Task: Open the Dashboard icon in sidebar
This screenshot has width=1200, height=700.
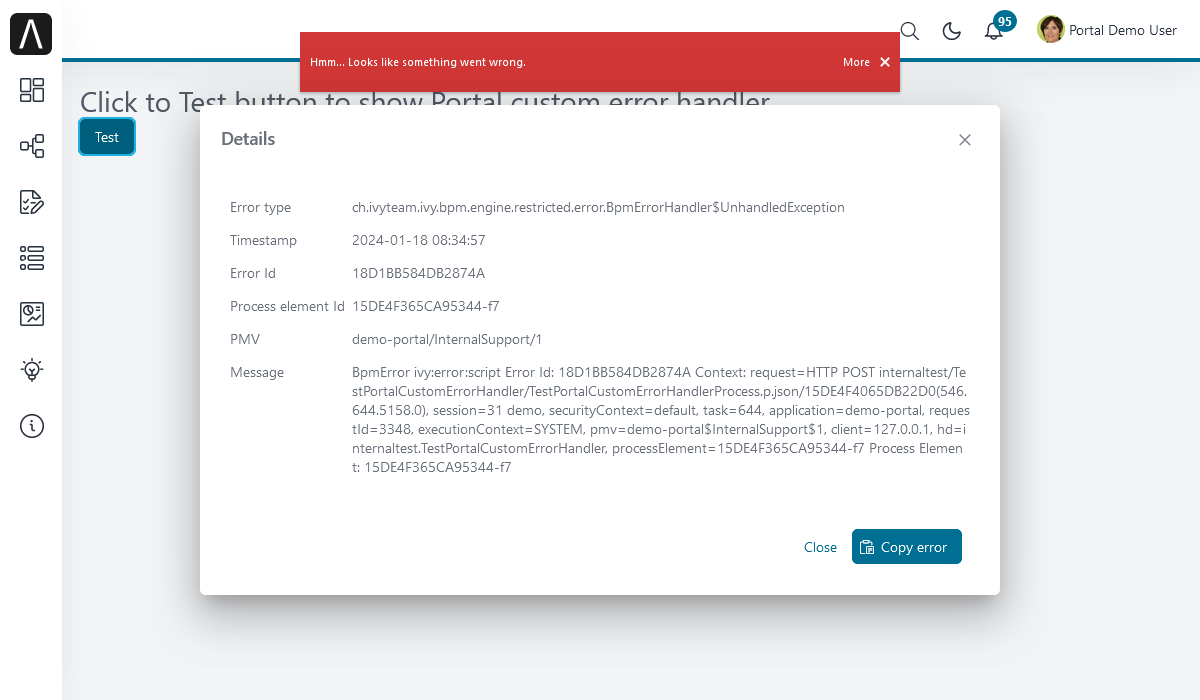Action: pos(32,90)
